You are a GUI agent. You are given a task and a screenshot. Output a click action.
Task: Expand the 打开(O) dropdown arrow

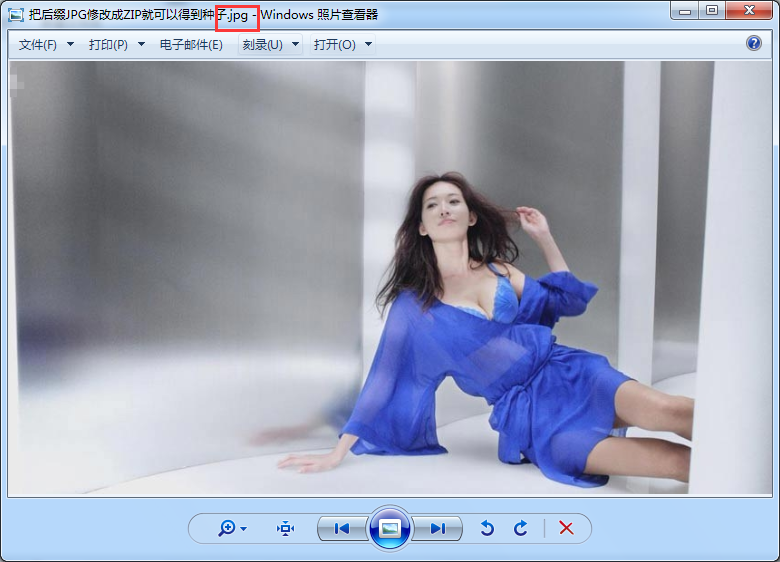click(x=368, y=45)
